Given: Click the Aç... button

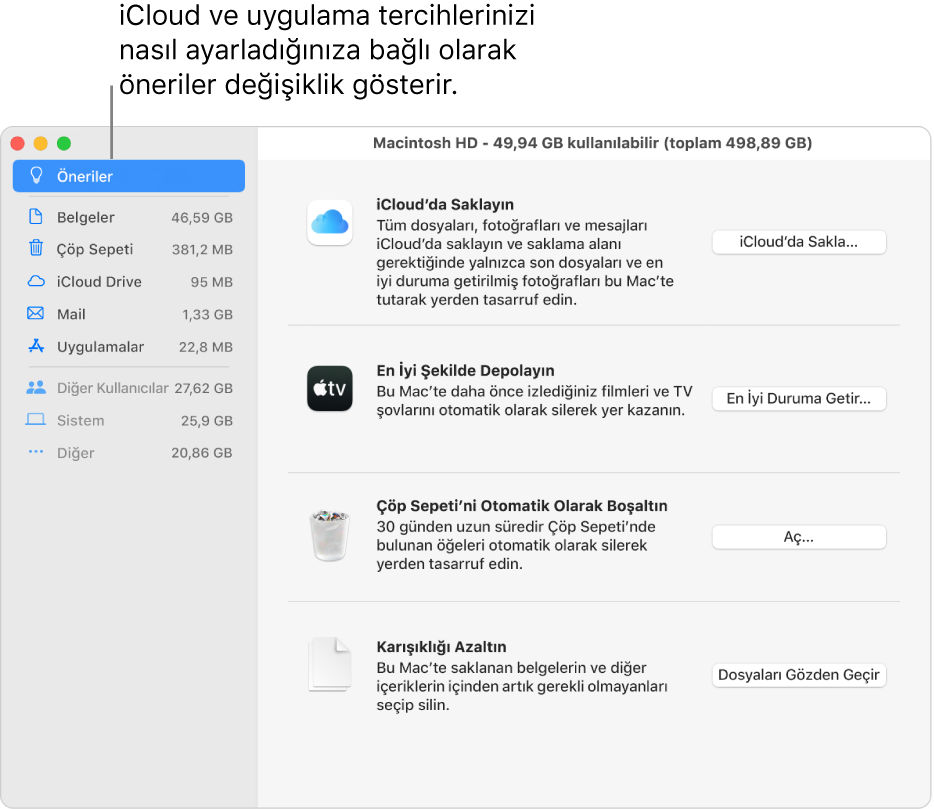Looking at the screenshot, I should tap(799, 537).
